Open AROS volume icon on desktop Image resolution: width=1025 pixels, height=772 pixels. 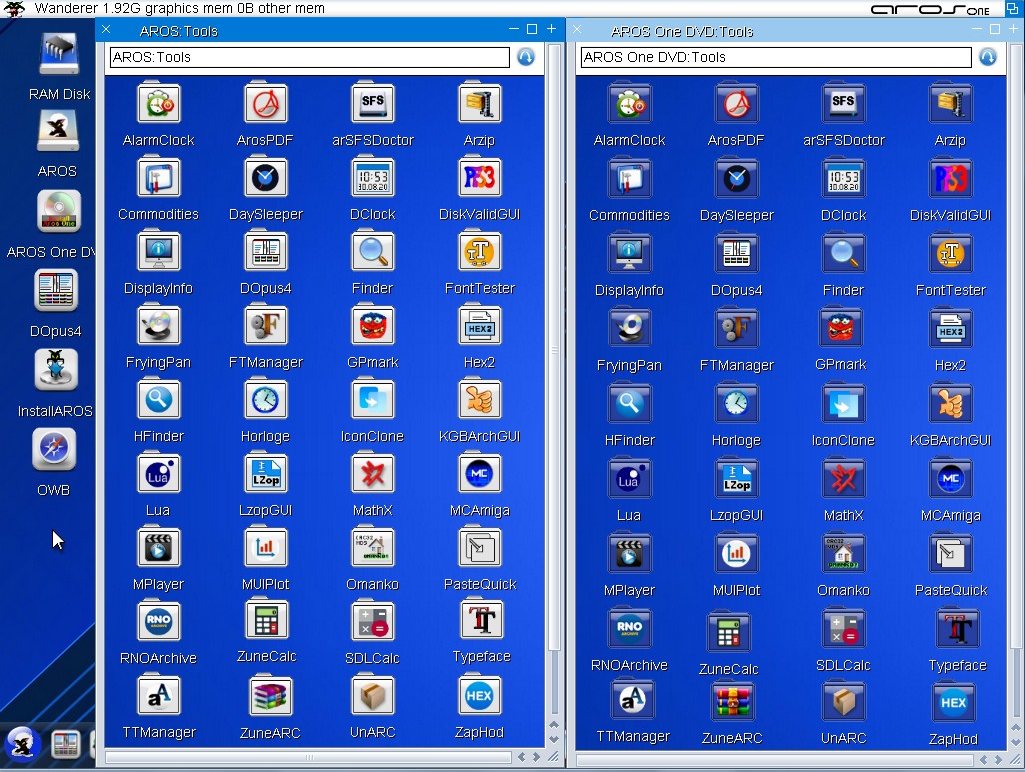(x=58, y=131)
